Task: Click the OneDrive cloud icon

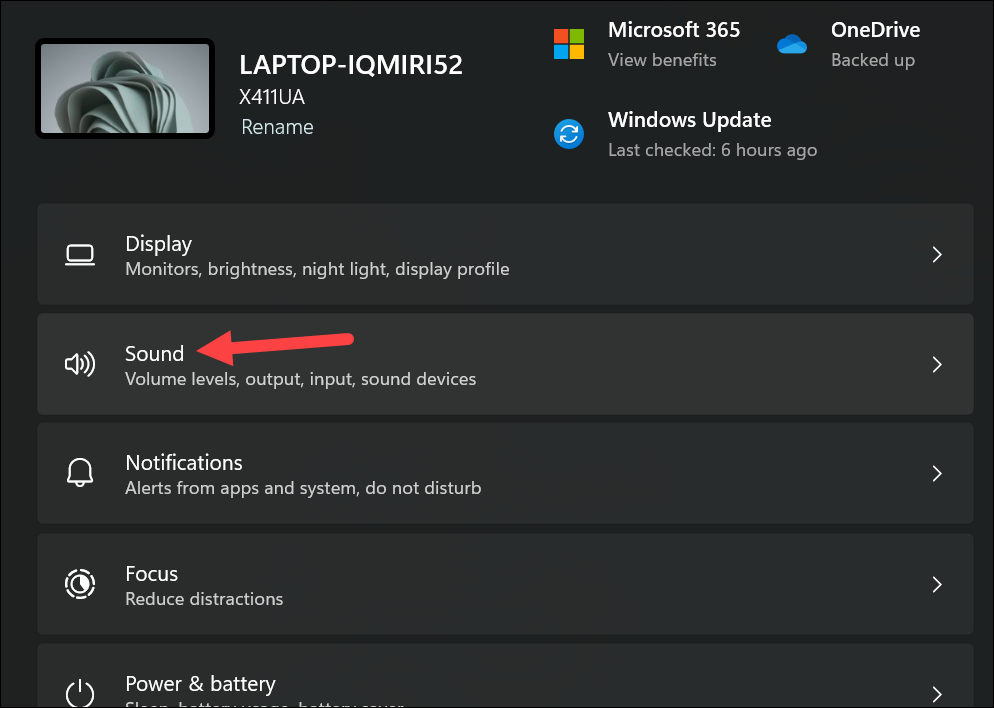Action: click(792, 44)
